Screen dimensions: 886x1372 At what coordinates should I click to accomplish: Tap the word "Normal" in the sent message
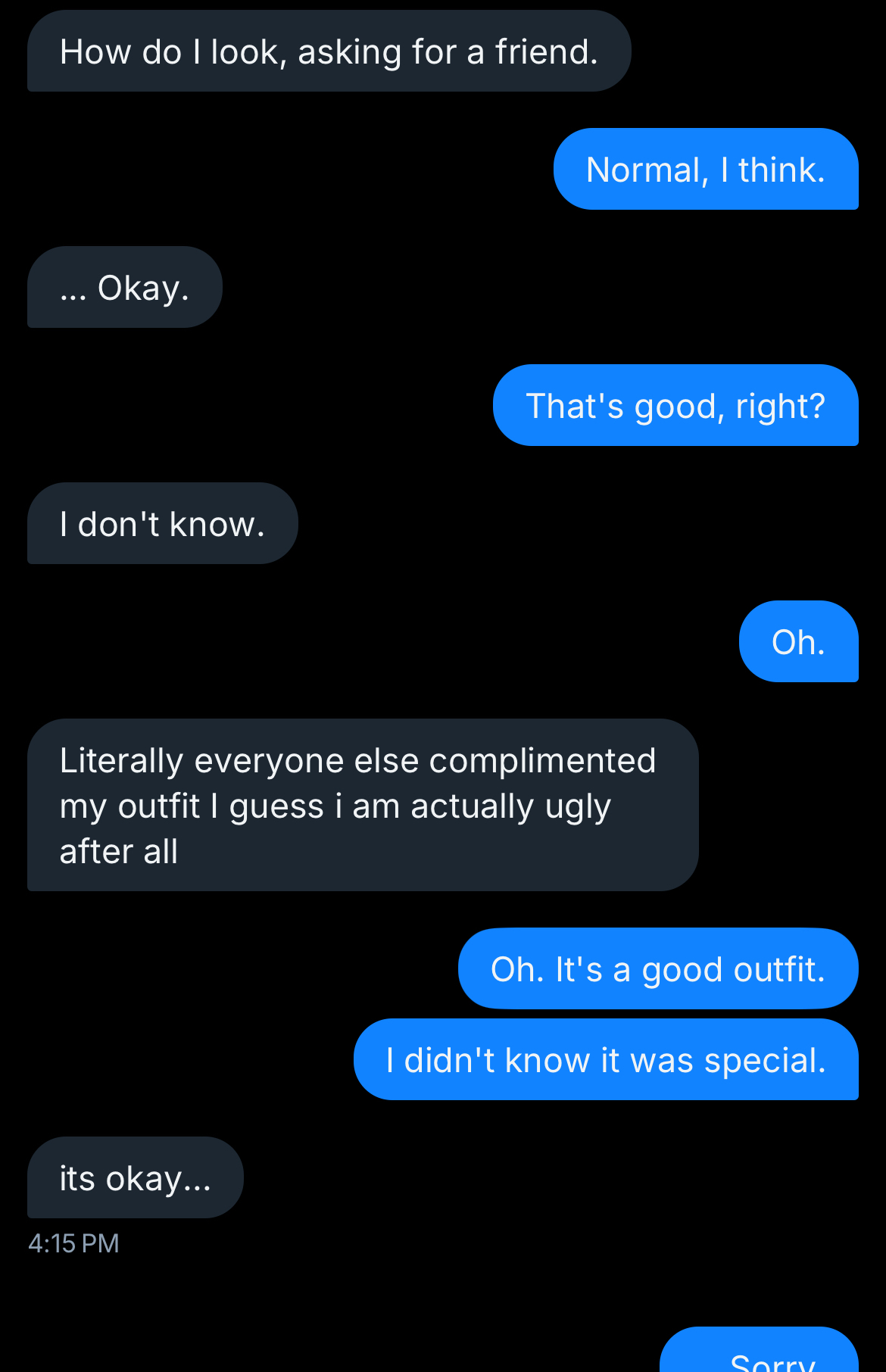click(x=646, y=170)
